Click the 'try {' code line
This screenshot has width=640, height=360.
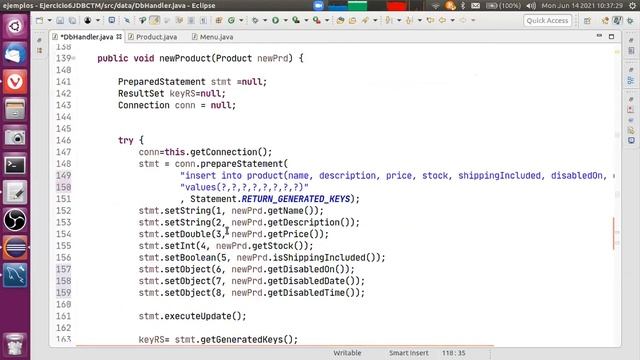pos(131,140)
